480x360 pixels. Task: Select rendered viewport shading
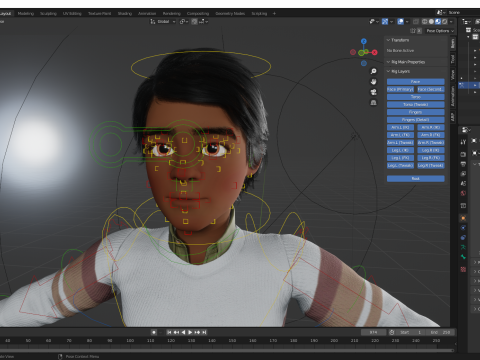pos(445,22)
